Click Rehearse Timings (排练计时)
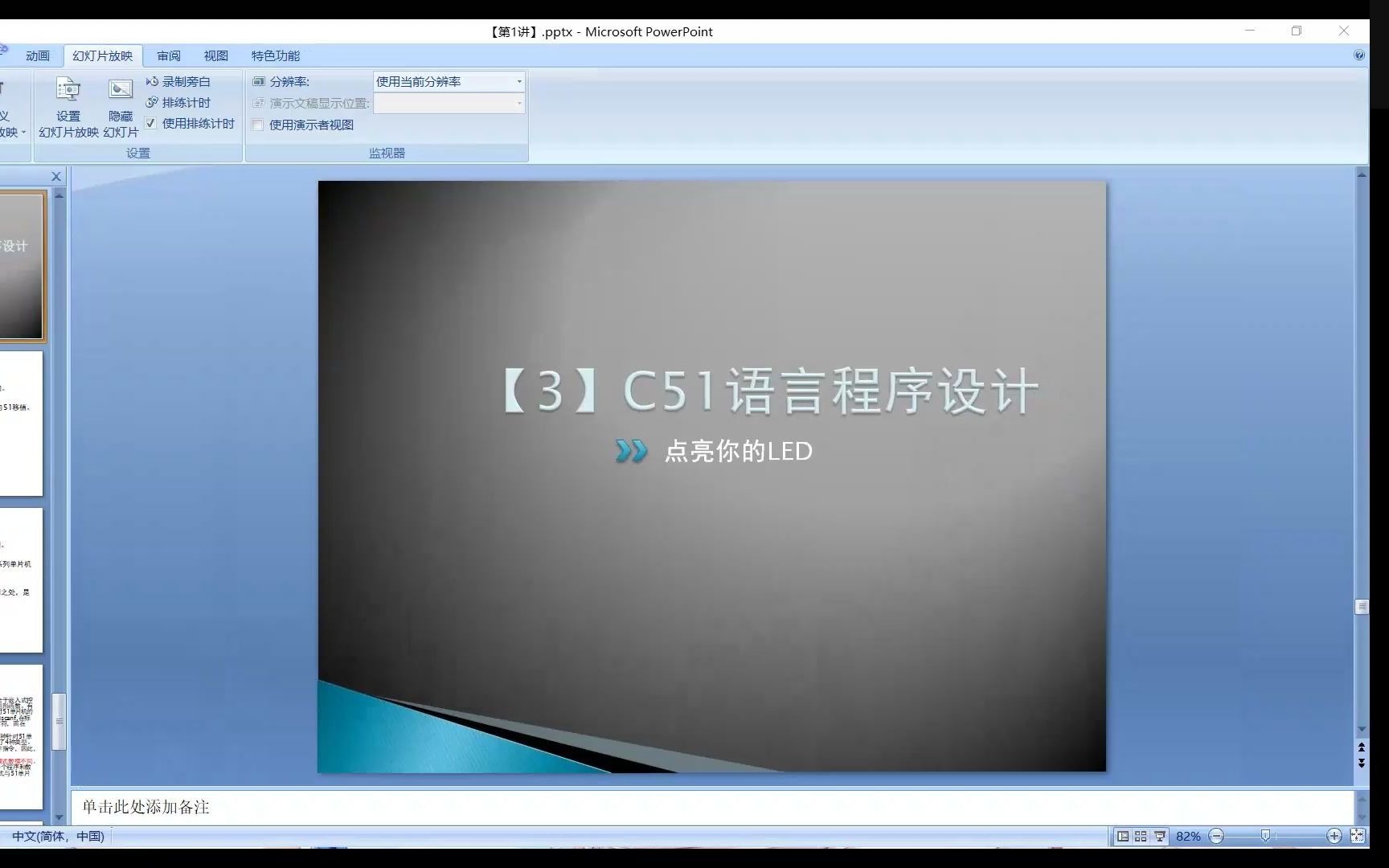The height and width of the screenshot is (868, 1389). (178, 102)
